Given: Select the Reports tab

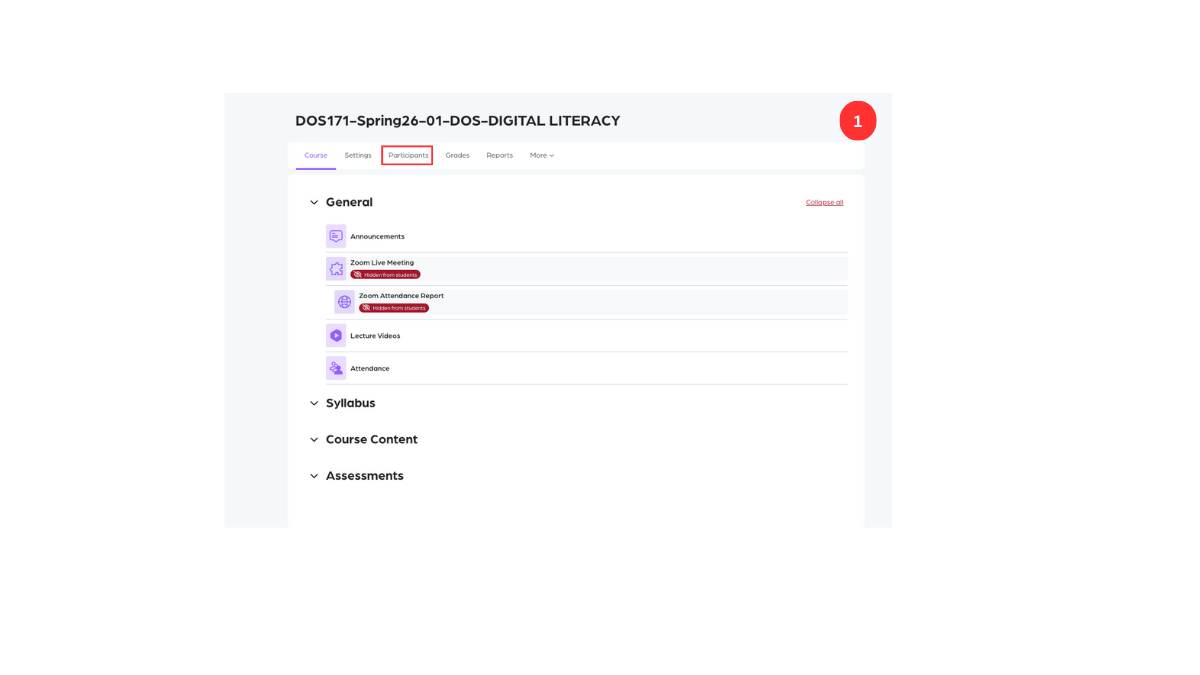Looking at the screenshot, I should tap(499, 156).
